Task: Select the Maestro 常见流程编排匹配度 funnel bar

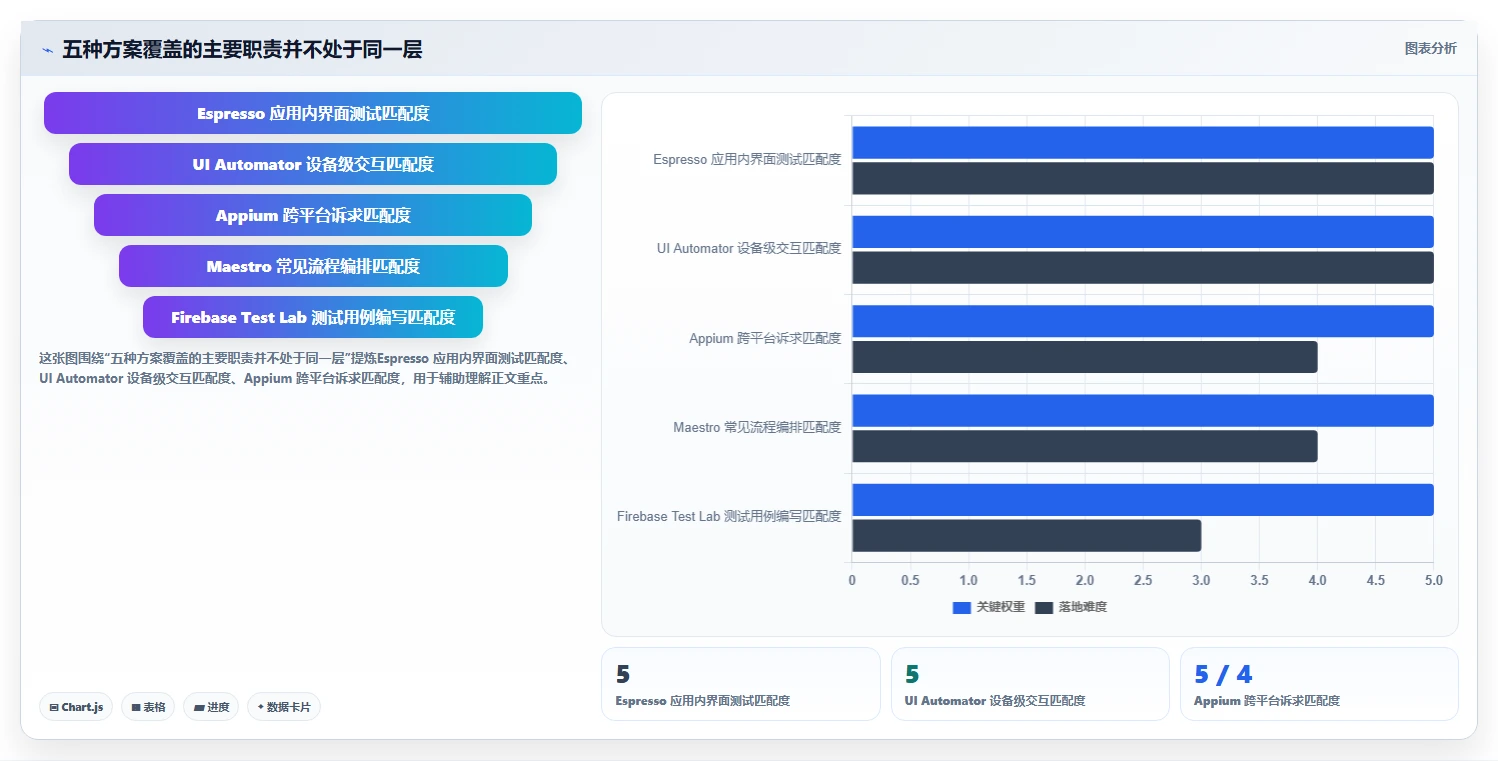Action: (x=313, y=266)
